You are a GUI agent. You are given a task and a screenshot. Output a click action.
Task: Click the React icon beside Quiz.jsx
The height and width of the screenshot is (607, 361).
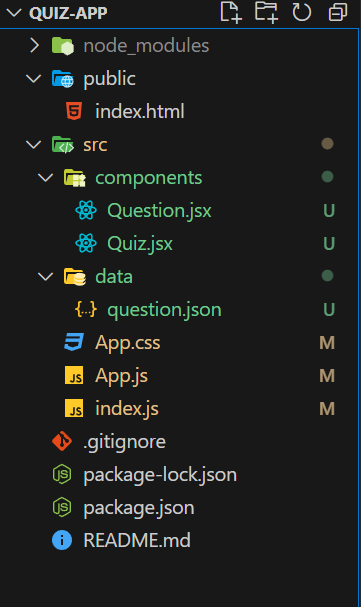[86, 243]
